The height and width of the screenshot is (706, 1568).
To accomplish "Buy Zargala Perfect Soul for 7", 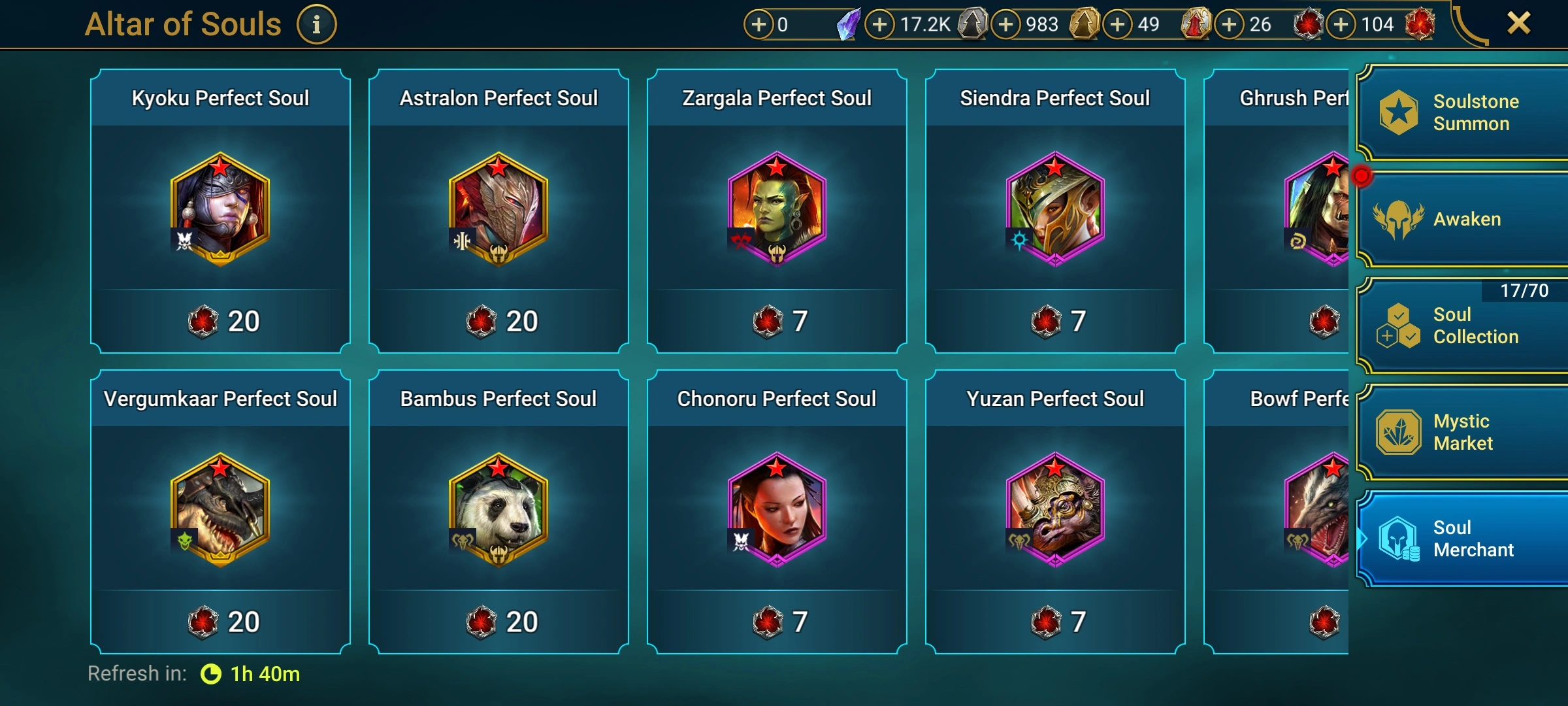I will click(x=777, y=321).
